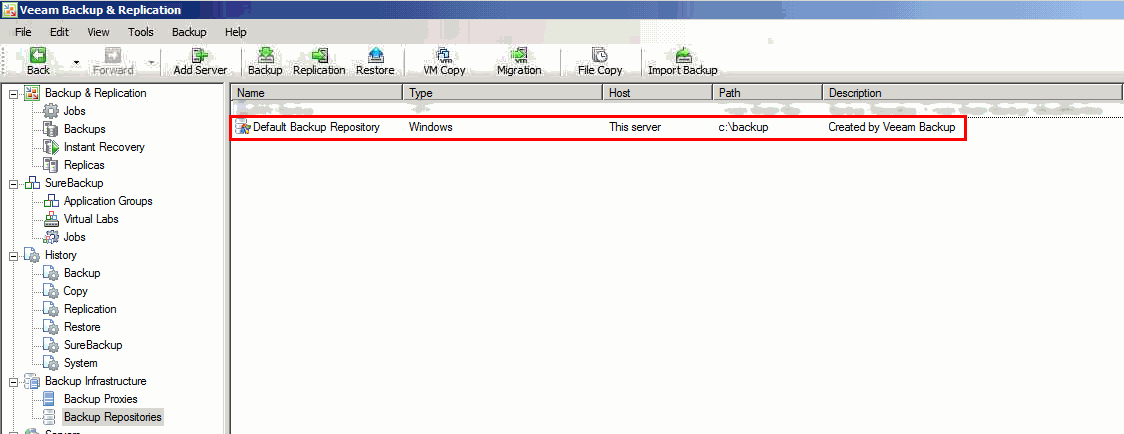Screen dimensions: 1124x434
Task: Select Application Groups tree item
Action: (x=108, y=201)
